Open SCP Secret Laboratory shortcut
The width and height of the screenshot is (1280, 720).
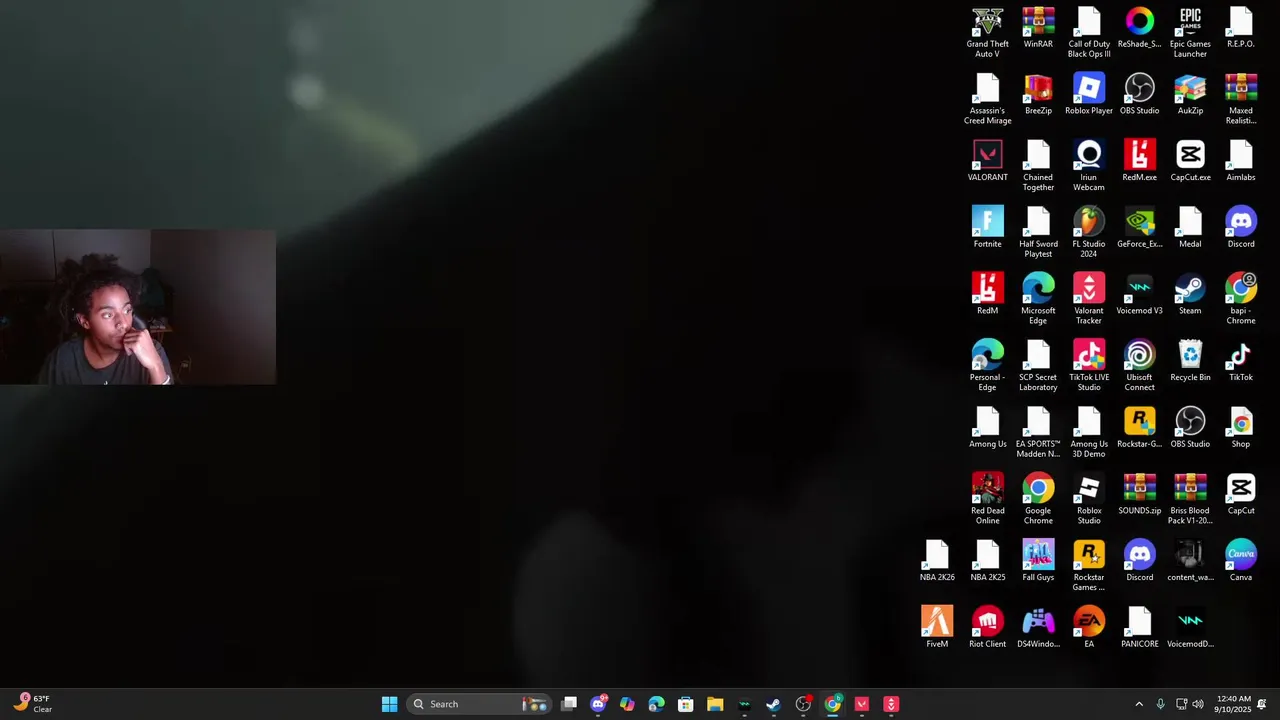(1038, 366)
